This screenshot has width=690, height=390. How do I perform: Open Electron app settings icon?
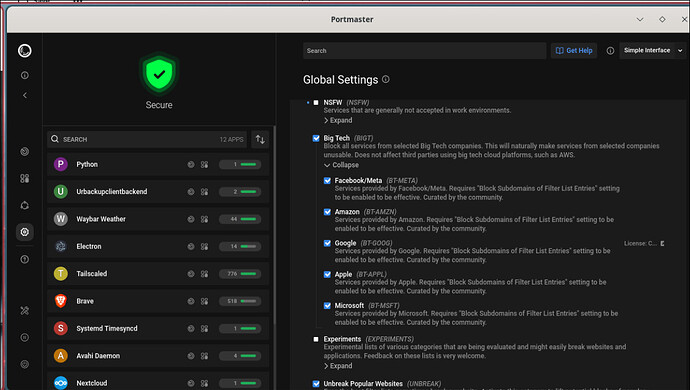(205, 246)
